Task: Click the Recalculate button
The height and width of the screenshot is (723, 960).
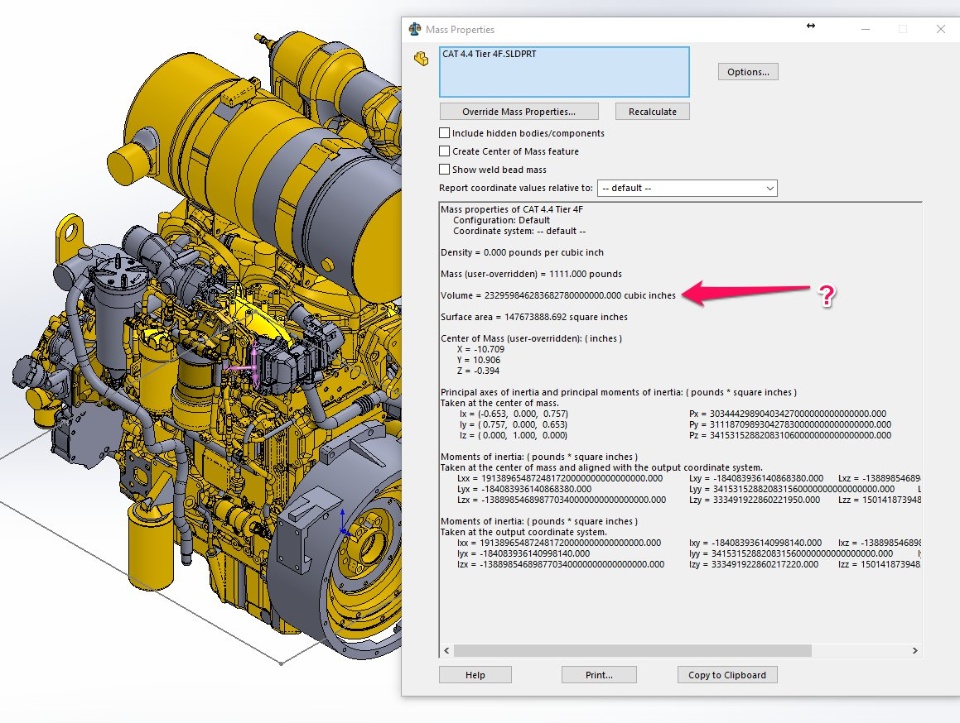Action: coord(652,111)
